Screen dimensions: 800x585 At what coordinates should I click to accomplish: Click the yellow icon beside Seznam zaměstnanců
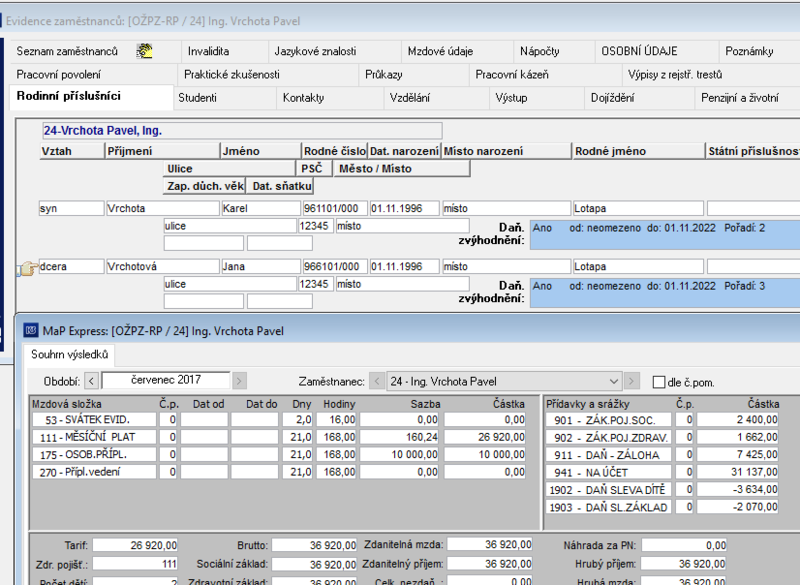[x=144, y=51]
